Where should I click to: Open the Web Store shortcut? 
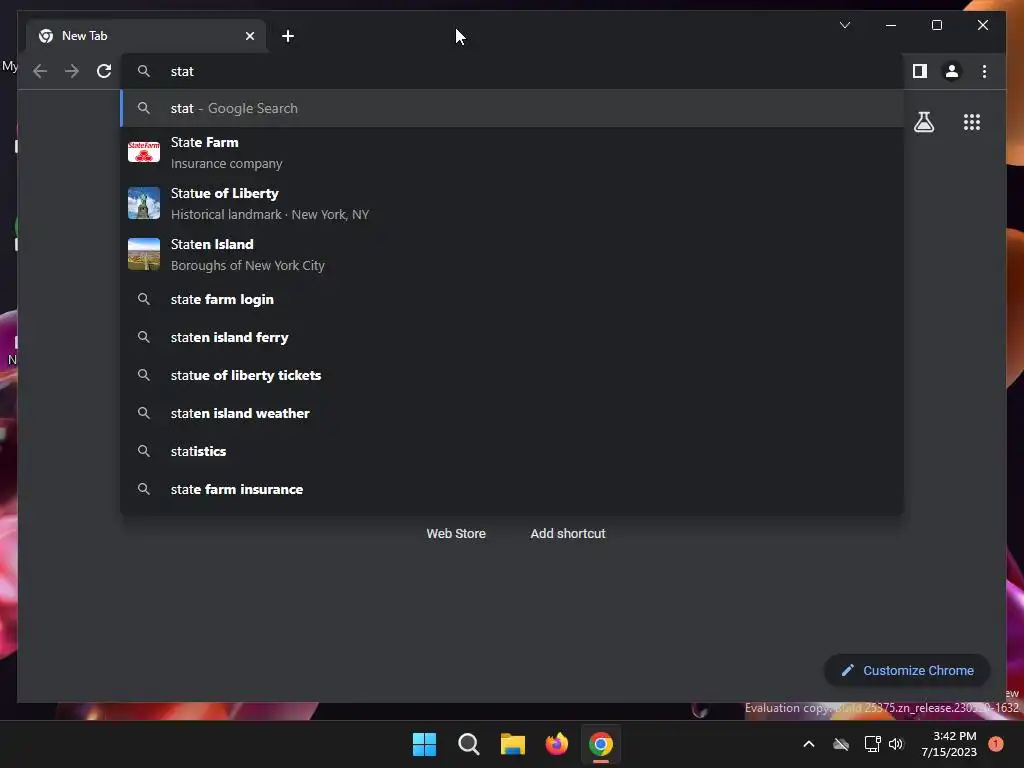tap(456, 534)
